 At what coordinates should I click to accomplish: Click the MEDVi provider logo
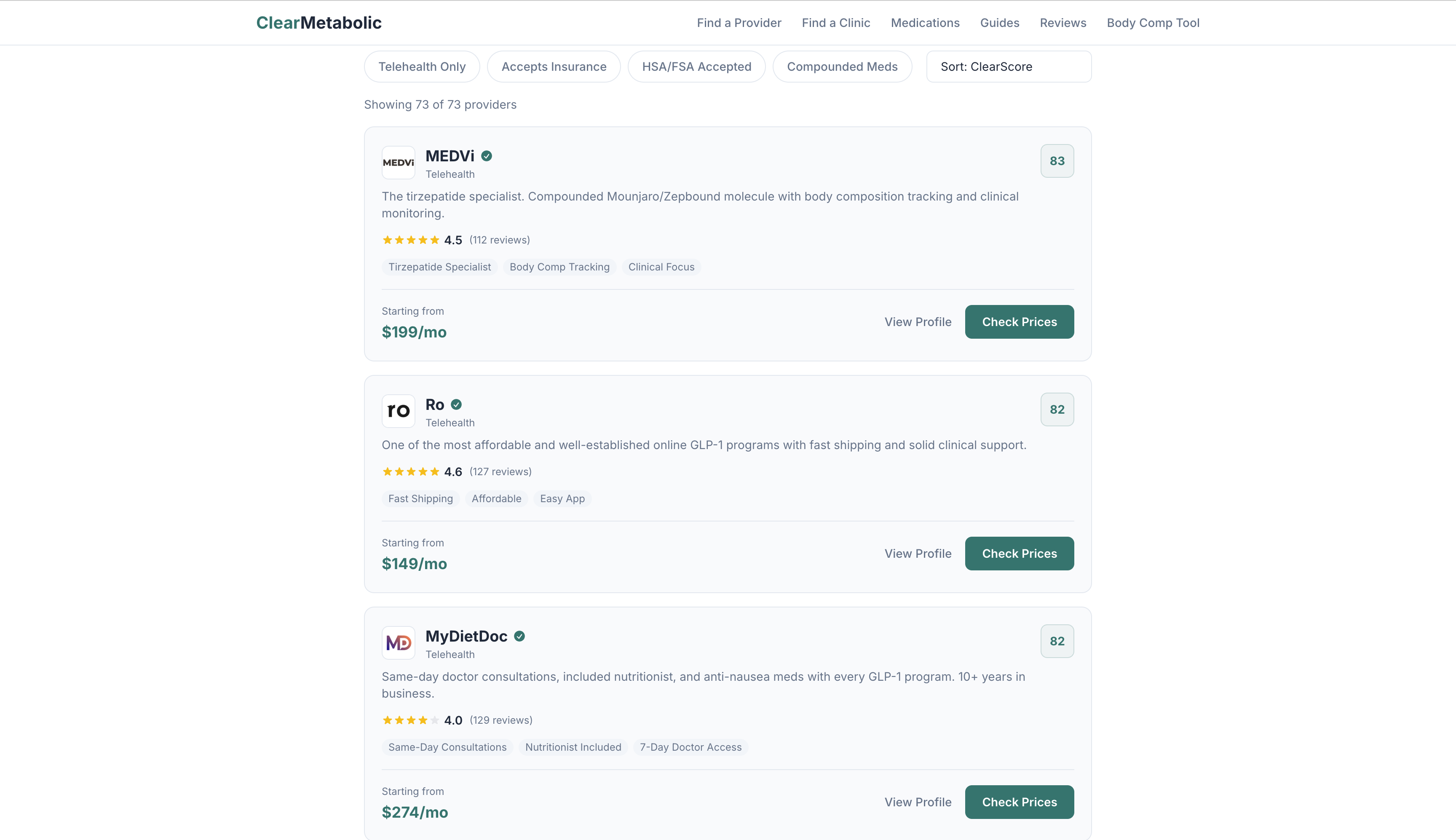coord(398,162)
